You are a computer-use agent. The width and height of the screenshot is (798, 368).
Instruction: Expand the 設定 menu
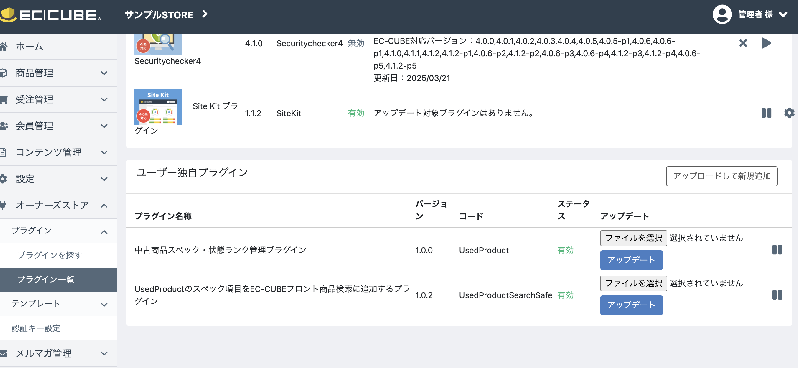(58, 179)
